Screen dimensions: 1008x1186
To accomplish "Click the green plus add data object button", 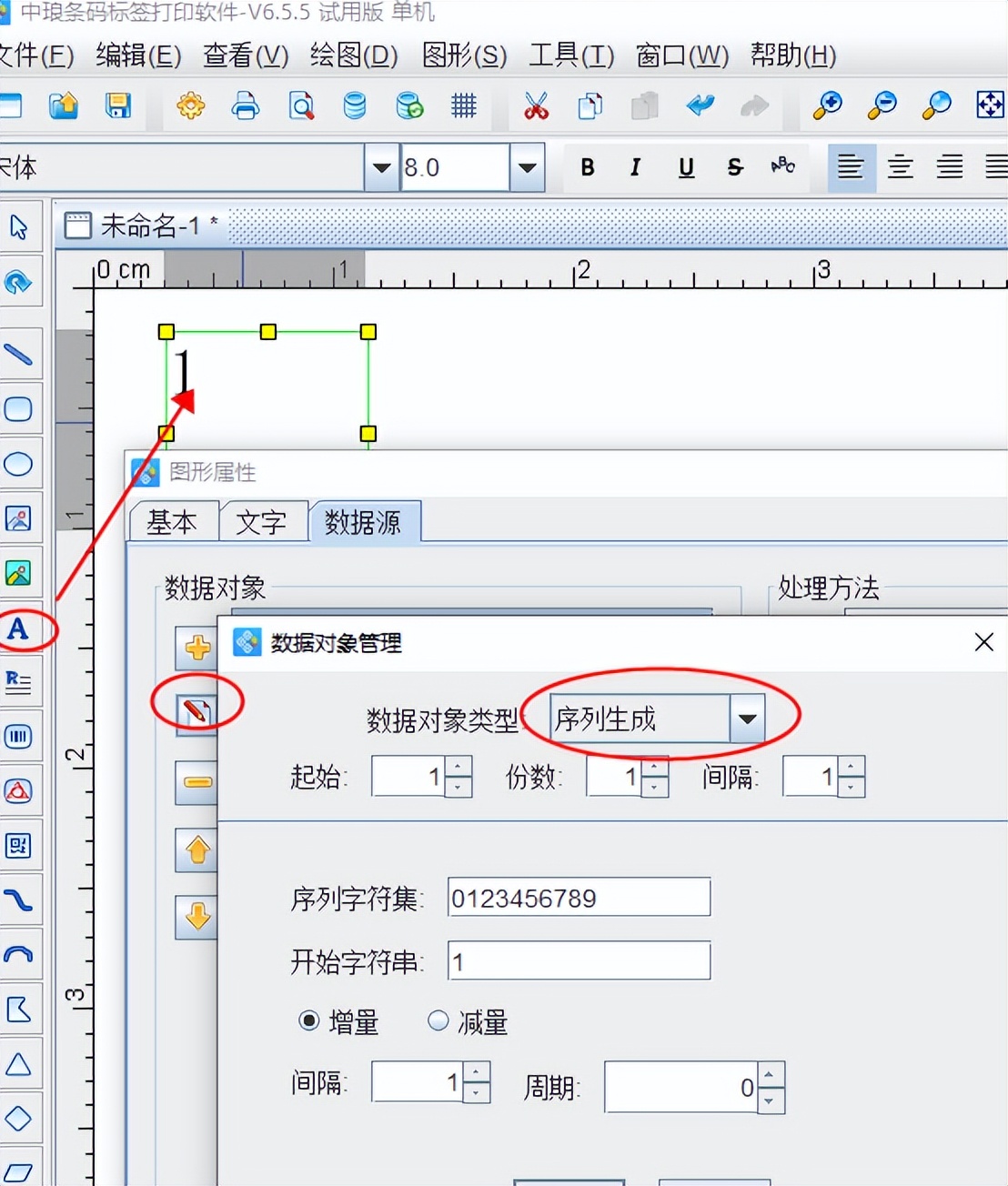I will coord(197,648).
